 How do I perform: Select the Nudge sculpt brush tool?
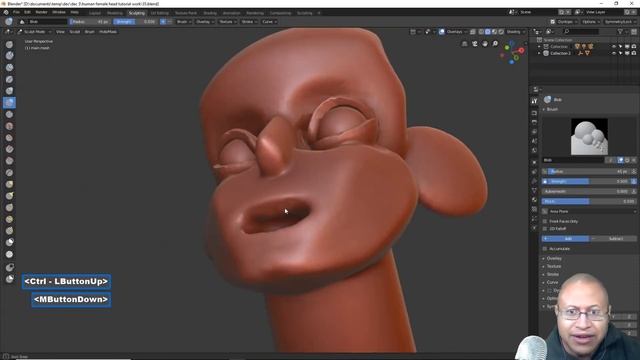click(x=9, y=219)
